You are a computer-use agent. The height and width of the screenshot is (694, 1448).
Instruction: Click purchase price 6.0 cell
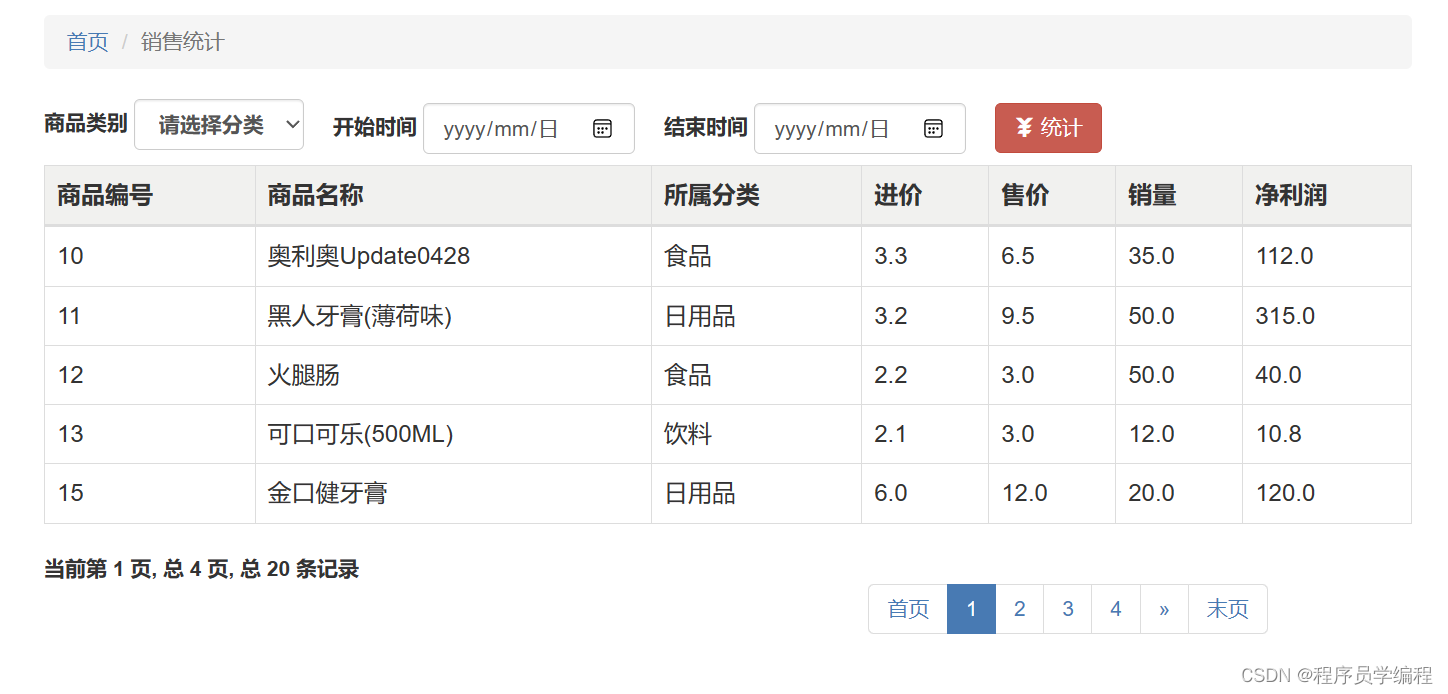[x=925, y=493]
